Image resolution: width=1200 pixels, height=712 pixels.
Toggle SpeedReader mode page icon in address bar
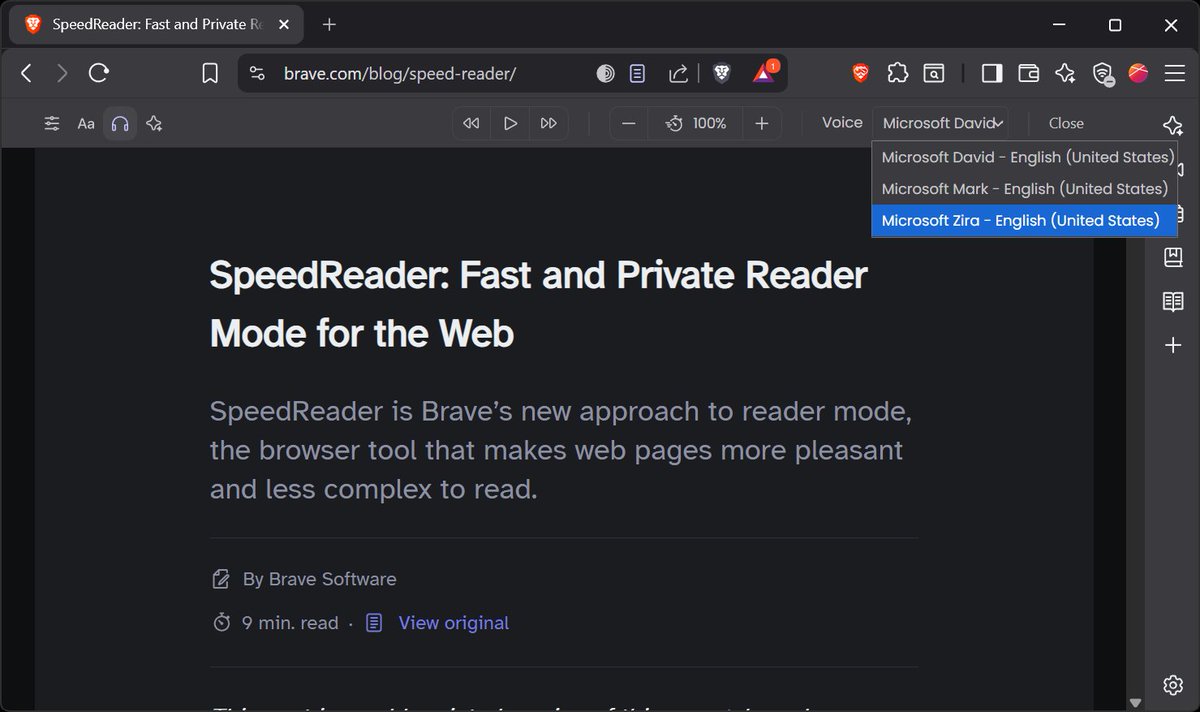(637, 73)
